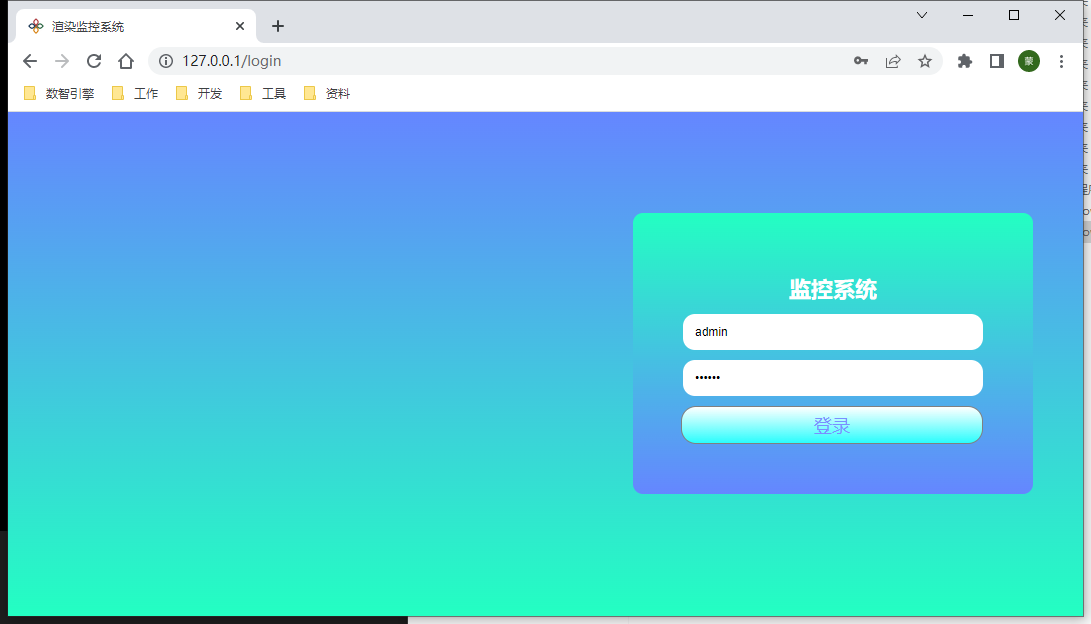Viewport: 1091px width, 624px height.
Task: Click the 登录 button
Action: pos(832,425)
